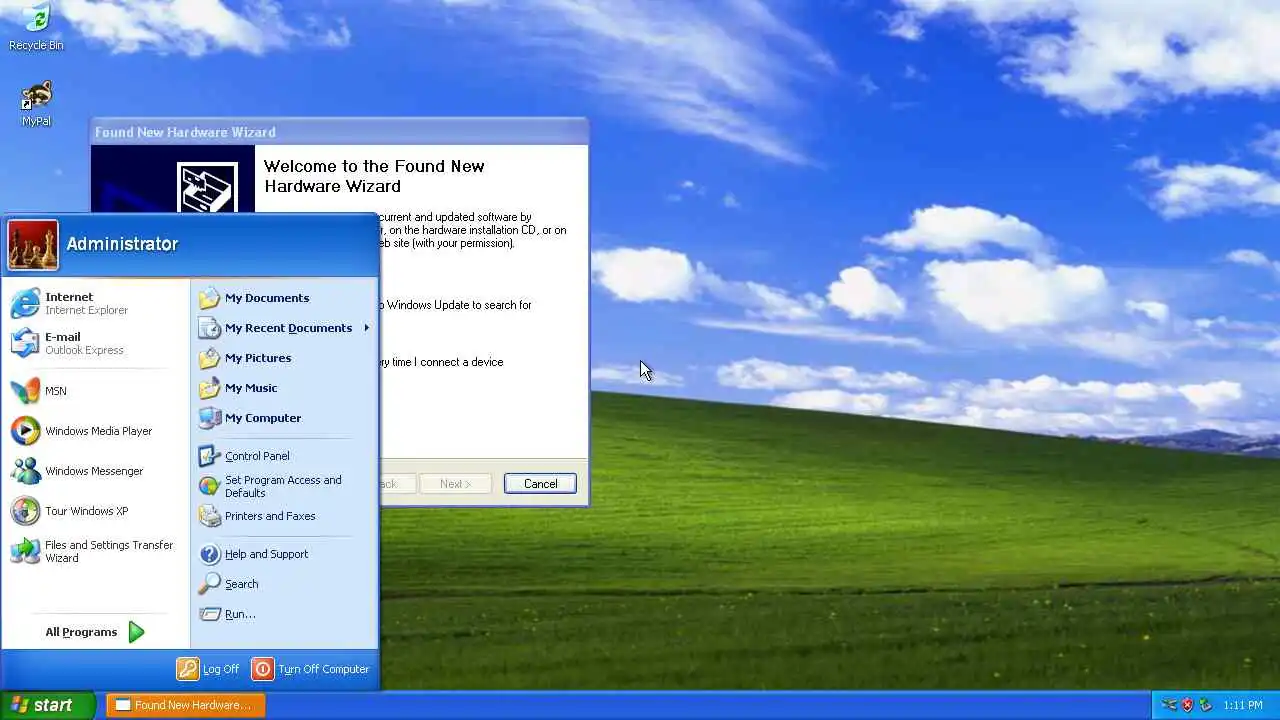1280x720 pixels.
Task: Click the red security shield tray icon
Action: (1187, 705)
